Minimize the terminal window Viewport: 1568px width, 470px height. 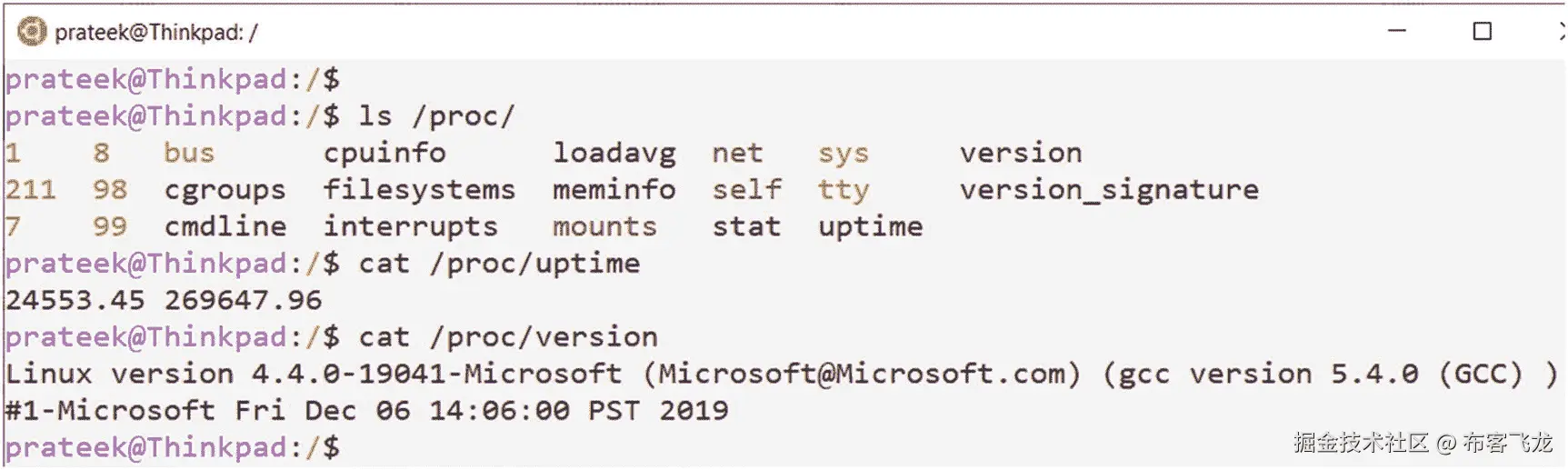point(1397,31)
